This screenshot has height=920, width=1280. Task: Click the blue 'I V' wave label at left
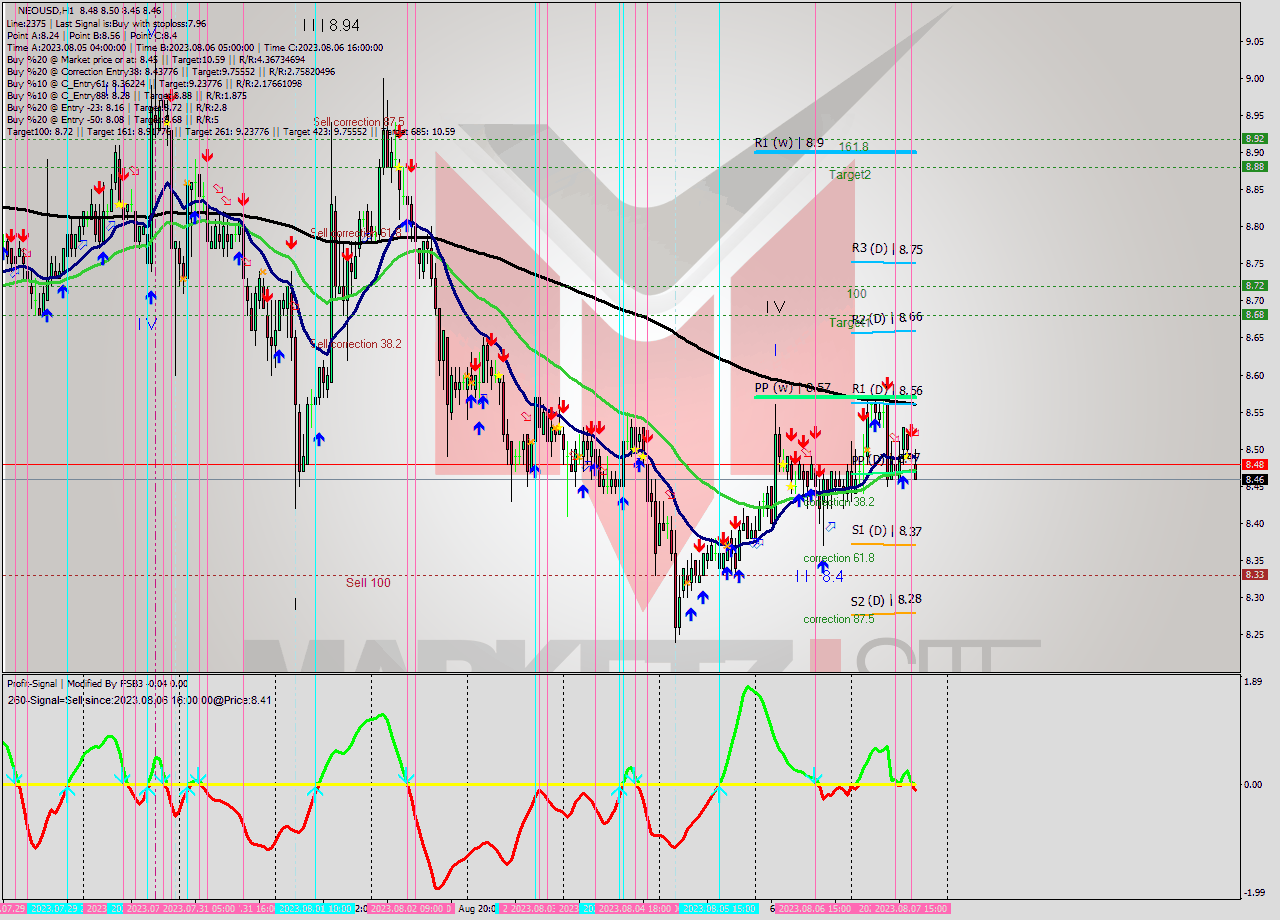click(147, 323)
